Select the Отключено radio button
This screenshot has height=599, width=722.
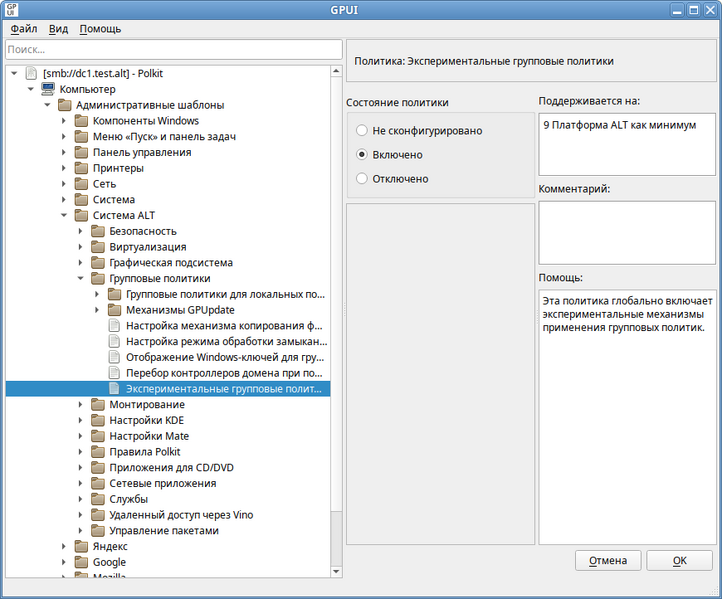coord(362,179)
